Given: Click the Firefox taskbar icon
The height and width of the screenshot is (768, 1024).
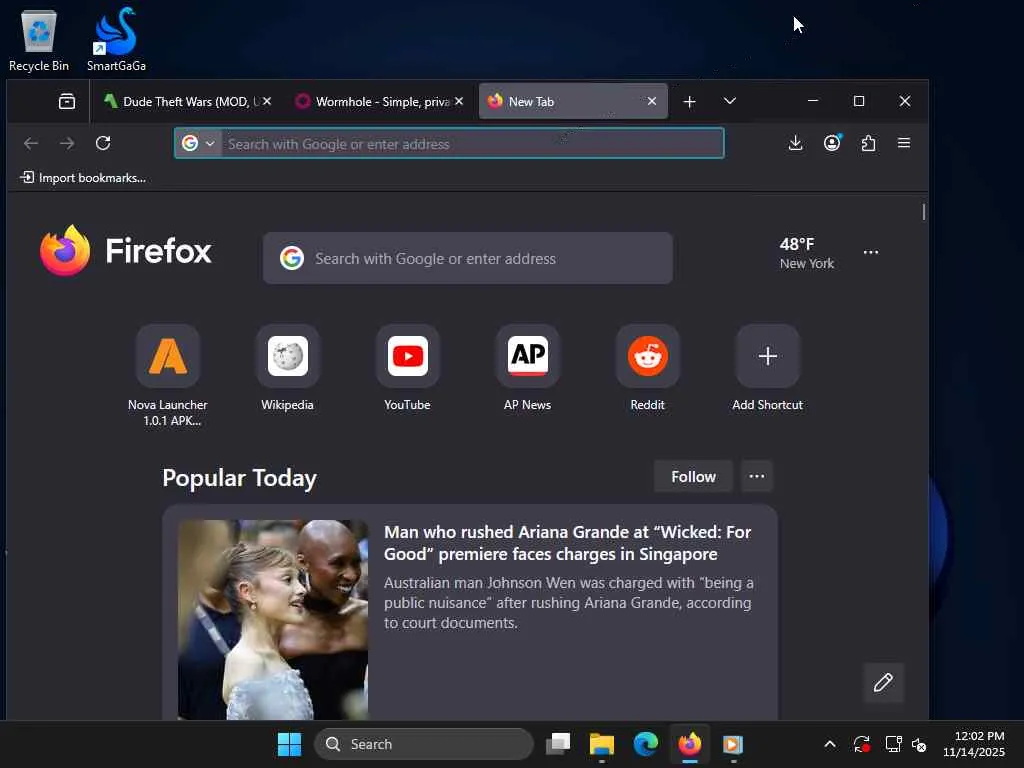Looking at the screenshot, I should pos(690,744).
